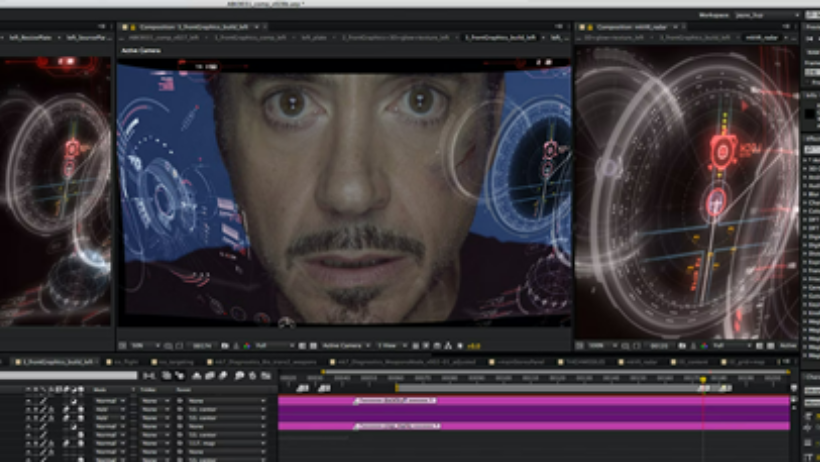Toggle quality switch on '117. map' parented layer
Image resolution: width=820 pixels, height=462 pixels.
[x=43, y=443]
